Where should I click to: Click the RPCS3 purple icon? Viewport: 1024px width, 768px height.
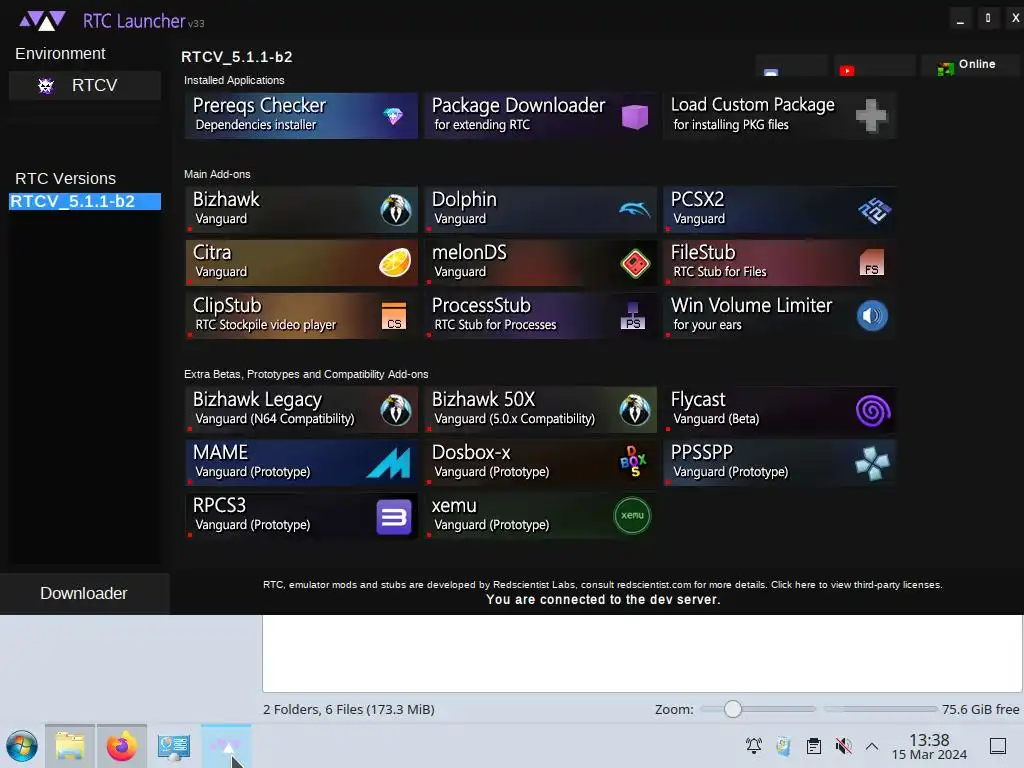(x=394, y=517)
